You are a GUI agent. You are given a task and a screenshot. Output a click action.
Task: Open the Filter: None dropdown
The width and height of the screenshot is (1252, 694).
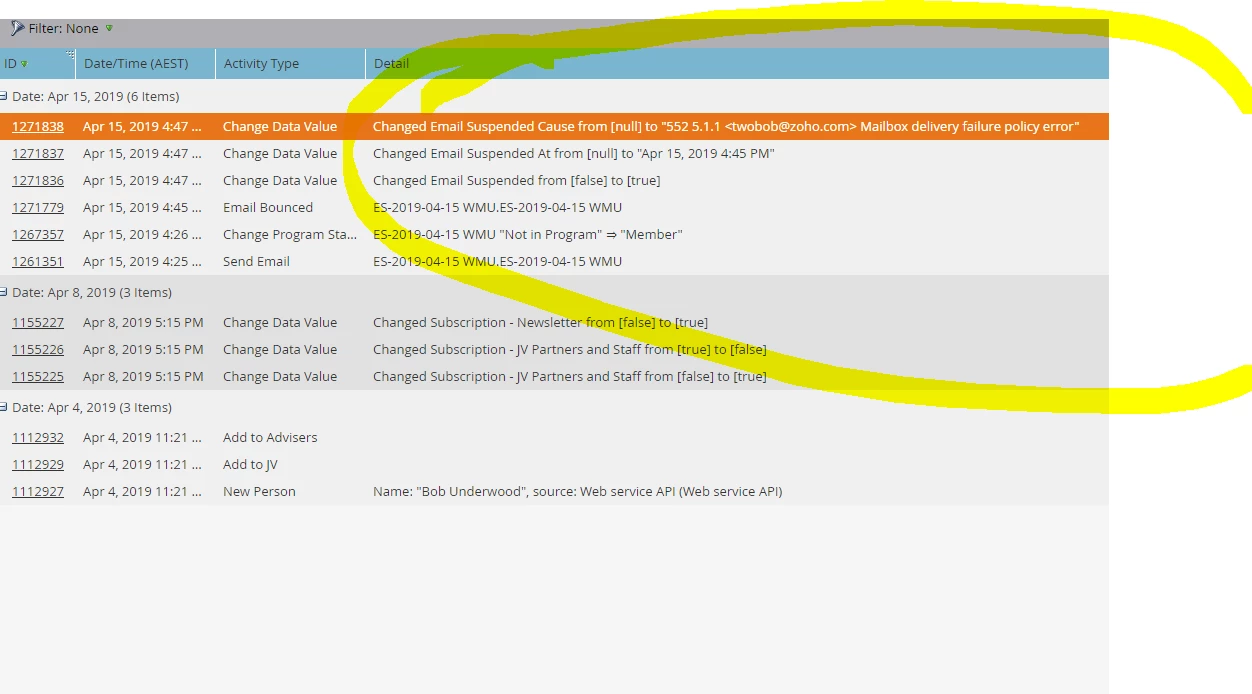coord(109,29)
